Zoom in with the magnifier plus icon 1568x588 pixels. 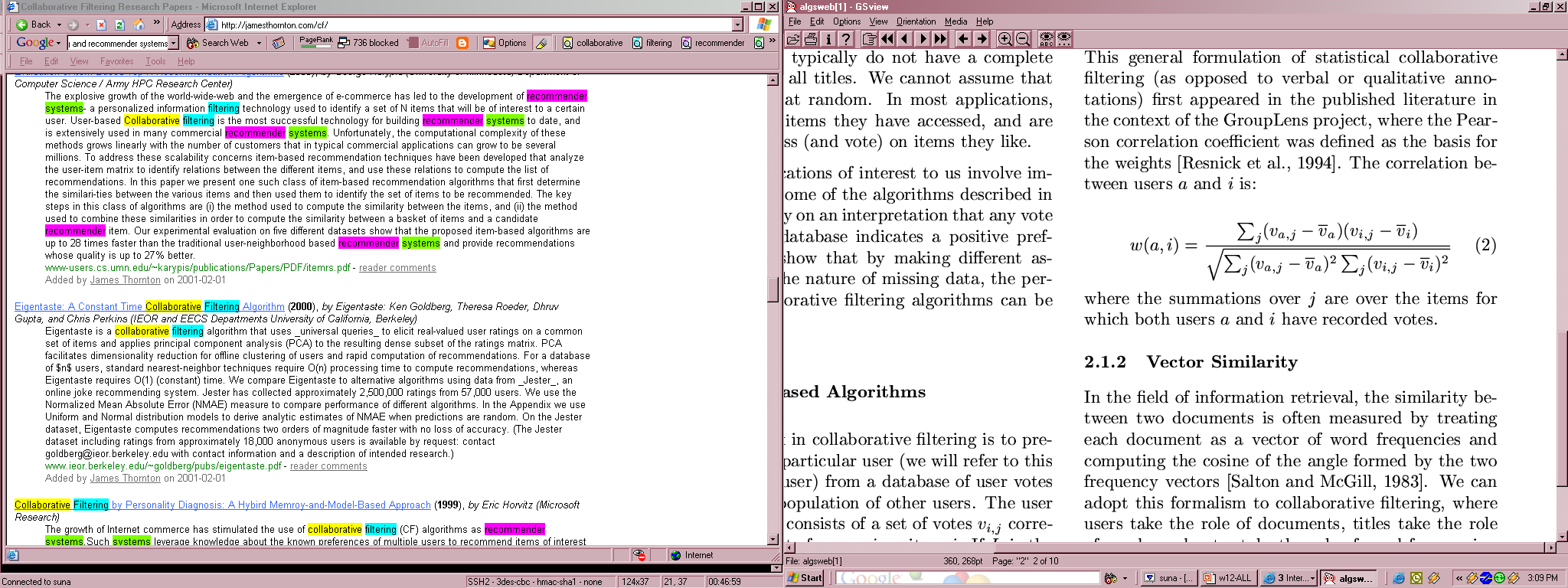(1004, 39)
